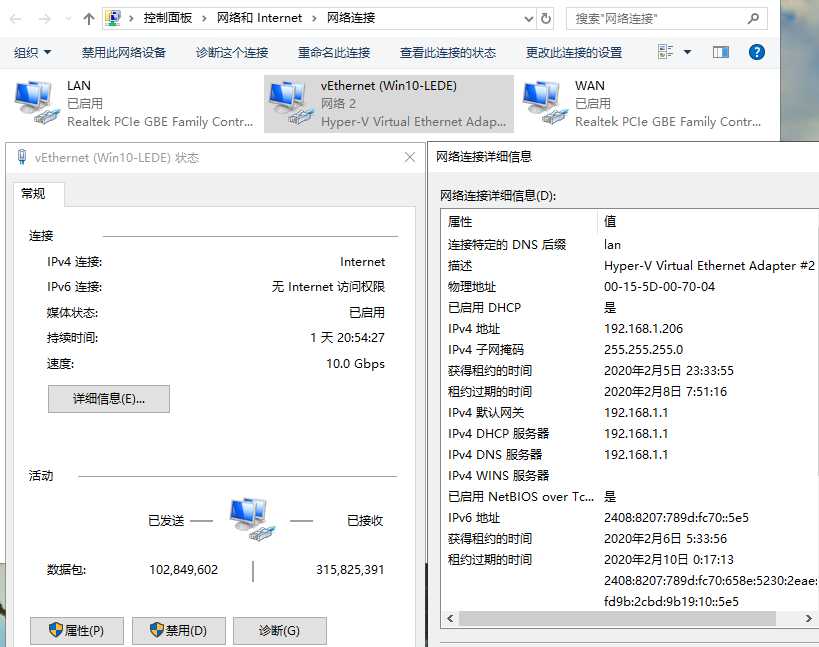Toggle the preview pane icon

(721, 52)
